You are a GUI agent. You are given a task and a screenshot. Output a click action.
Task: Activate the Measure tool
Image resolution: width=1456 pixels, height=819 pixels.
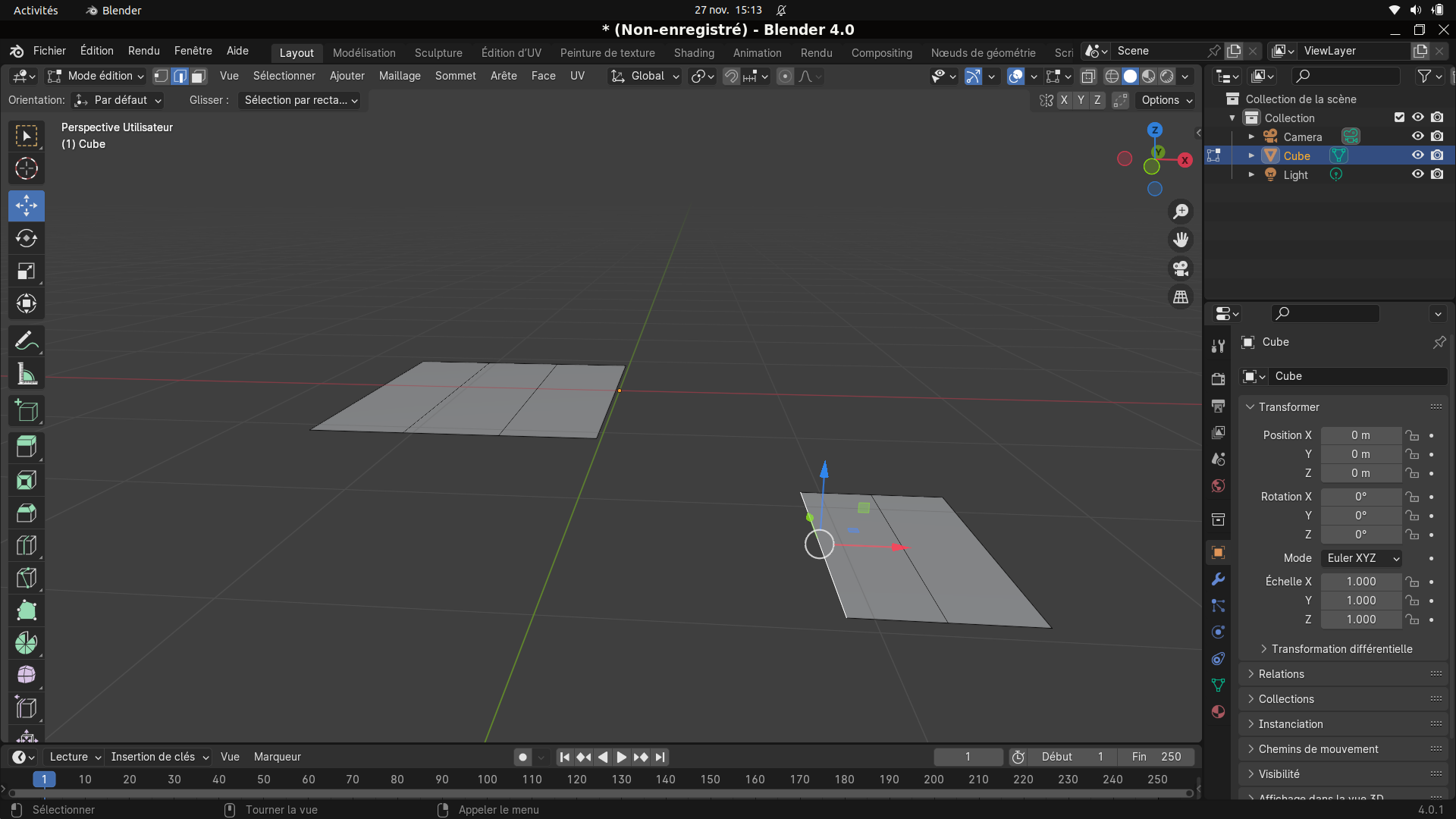[27, 374]
